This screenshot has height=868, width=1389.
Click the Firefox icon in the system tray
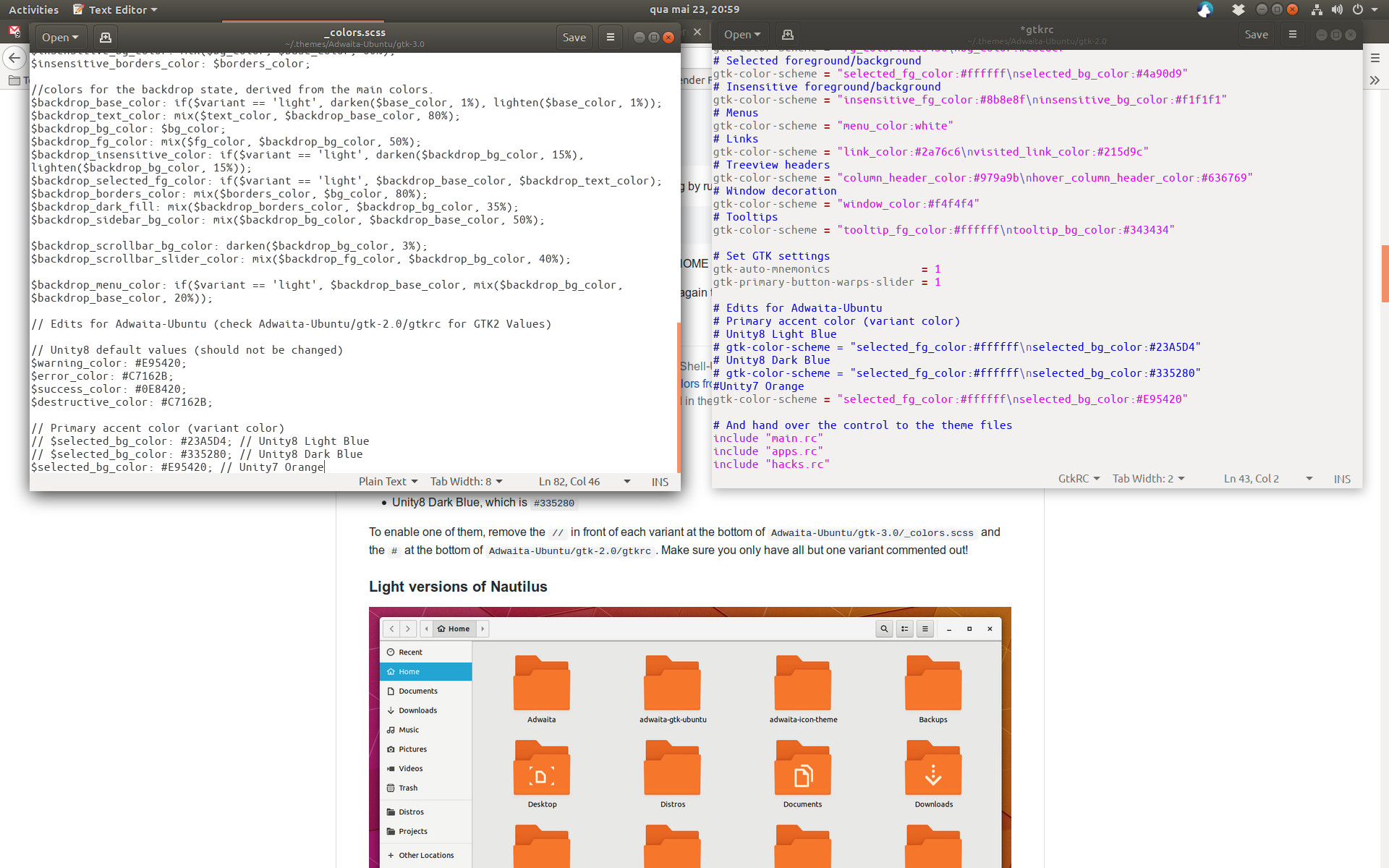pyautogui.click(x=1204, y=9)
